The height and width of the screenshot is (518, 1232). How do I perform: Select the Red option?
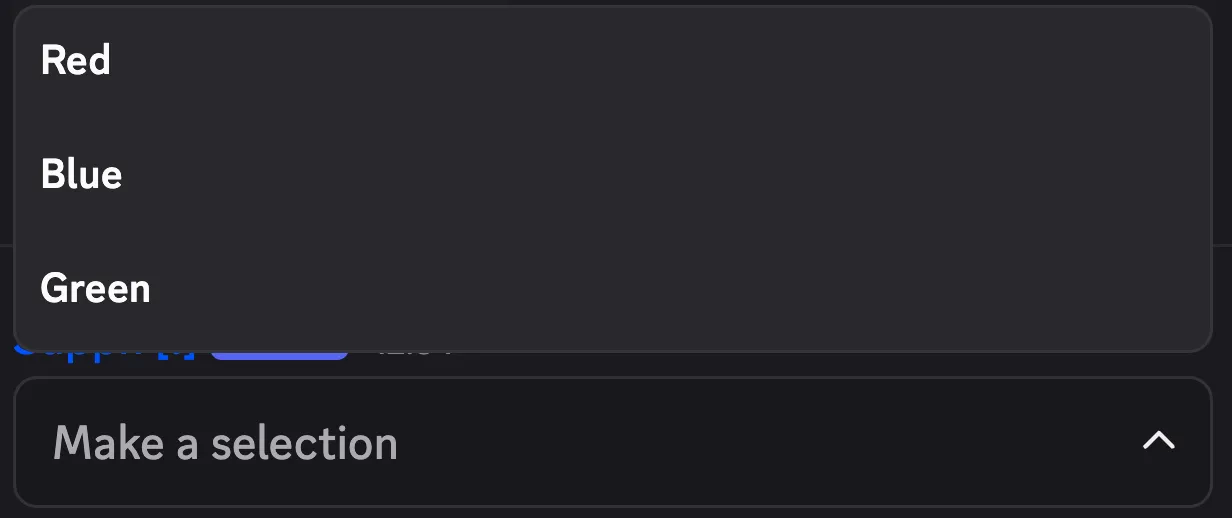click(76, 61)
